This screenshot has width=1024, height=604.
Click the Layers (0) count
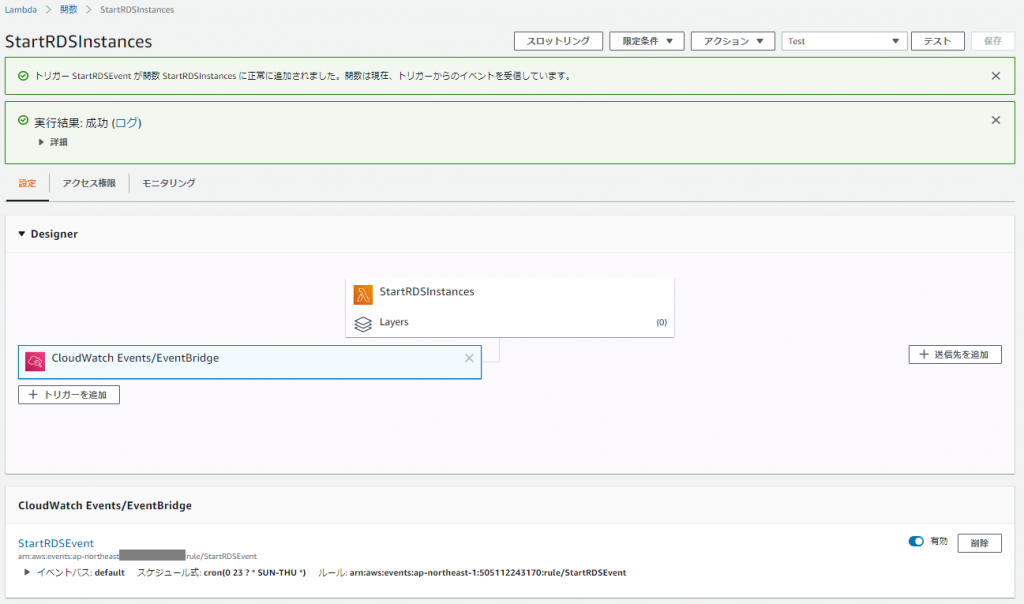[x=661, y=322]
